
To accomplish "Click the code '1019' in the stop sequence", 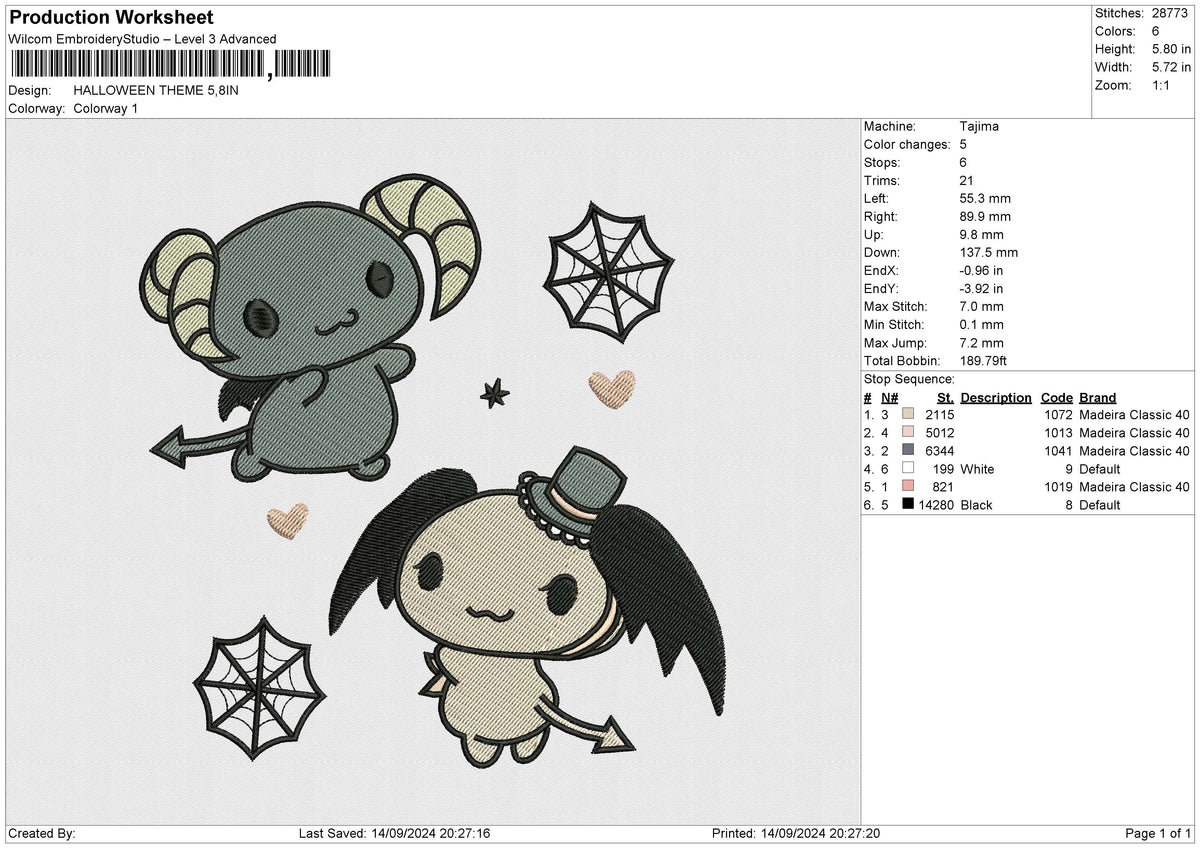I will (x=1058, y=487).
